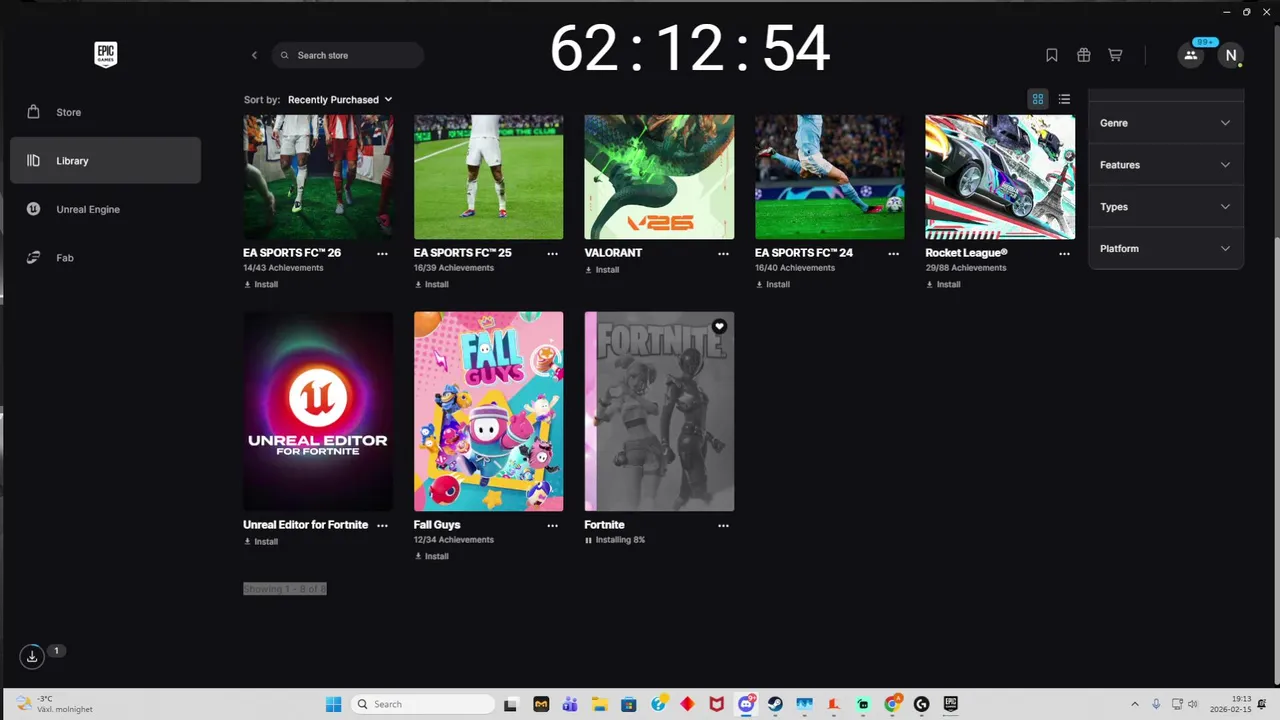
Task: Open Fortnite cover art
Action: 659,411
